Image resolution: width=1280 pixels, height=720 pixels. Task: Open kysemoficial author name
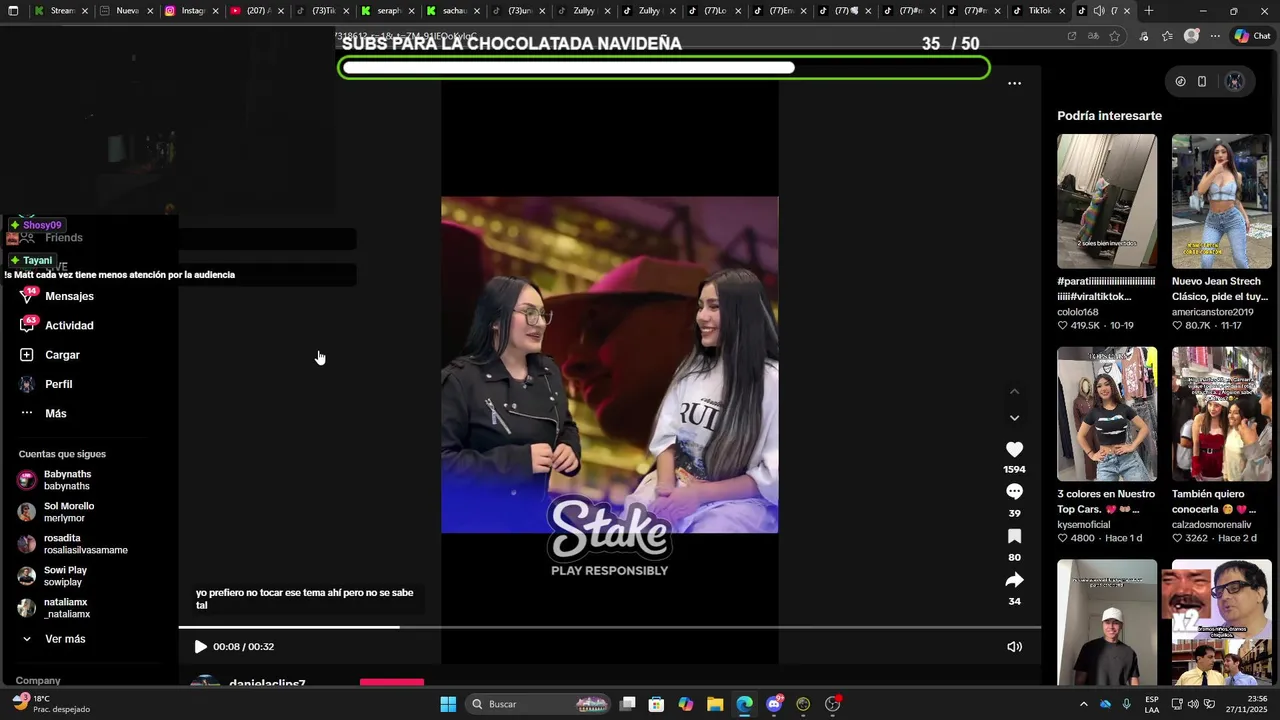click(1084, 525)
